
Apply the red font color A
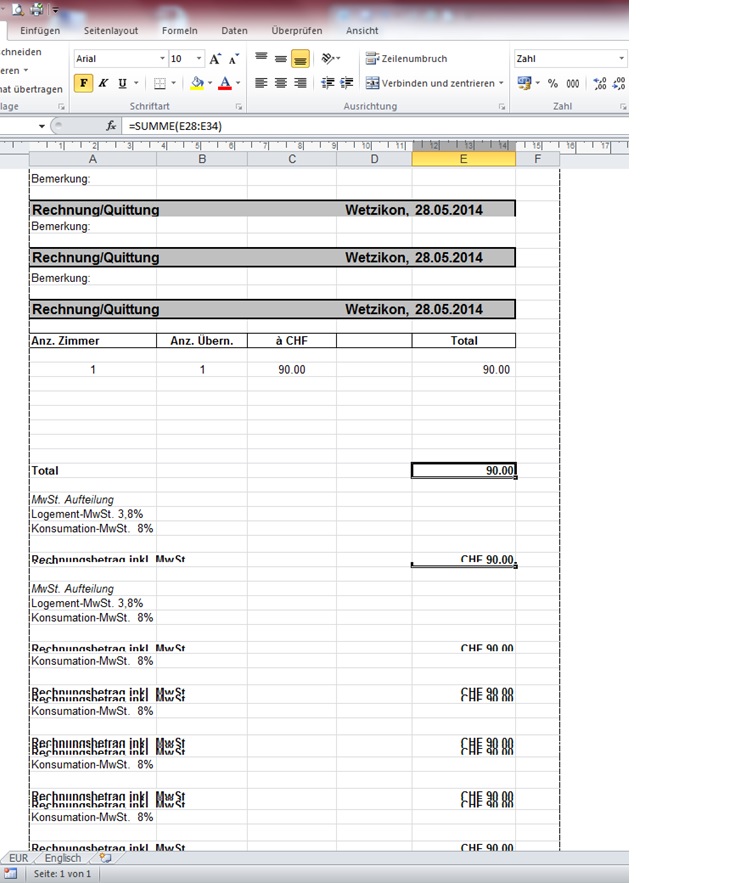225,83
